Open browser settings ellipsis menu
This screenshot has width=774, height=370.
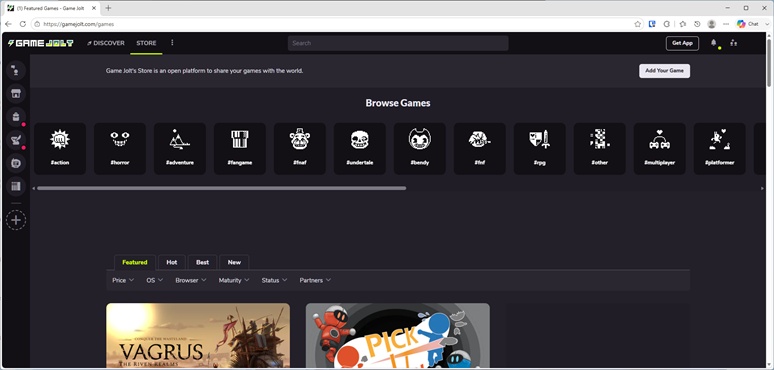click(x=726, y=24)
